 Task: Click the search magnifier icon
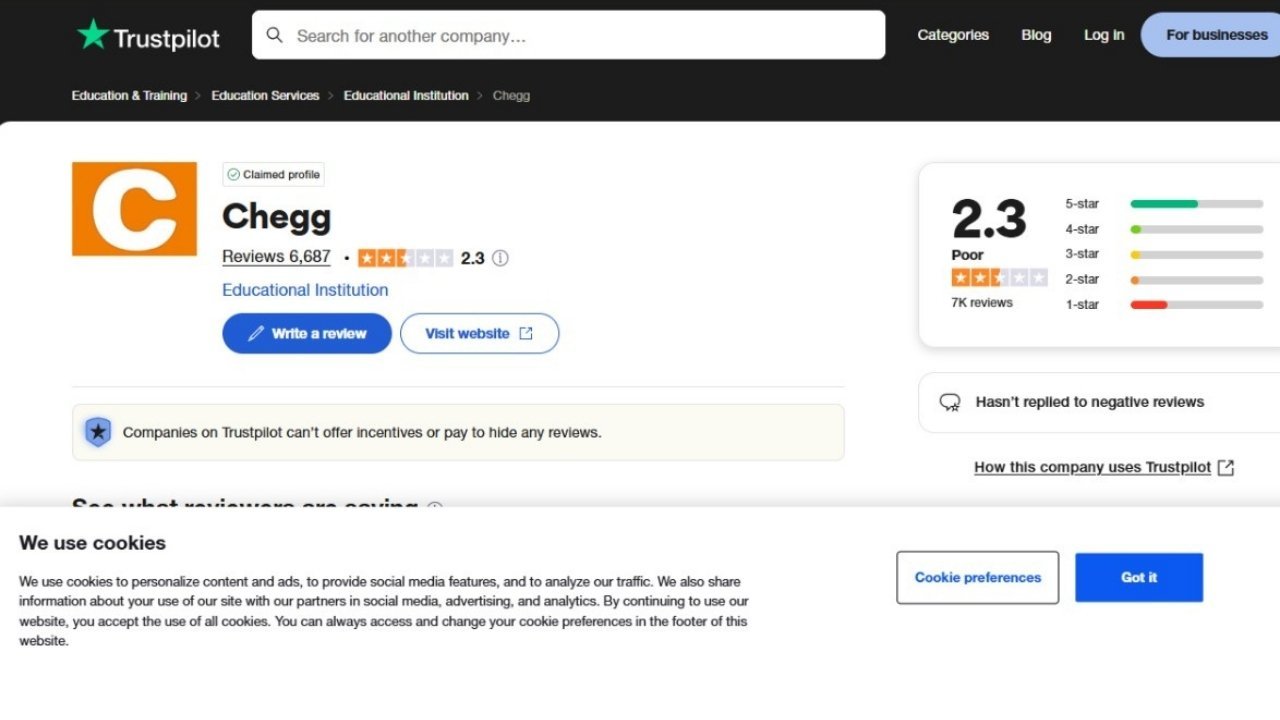274,34
